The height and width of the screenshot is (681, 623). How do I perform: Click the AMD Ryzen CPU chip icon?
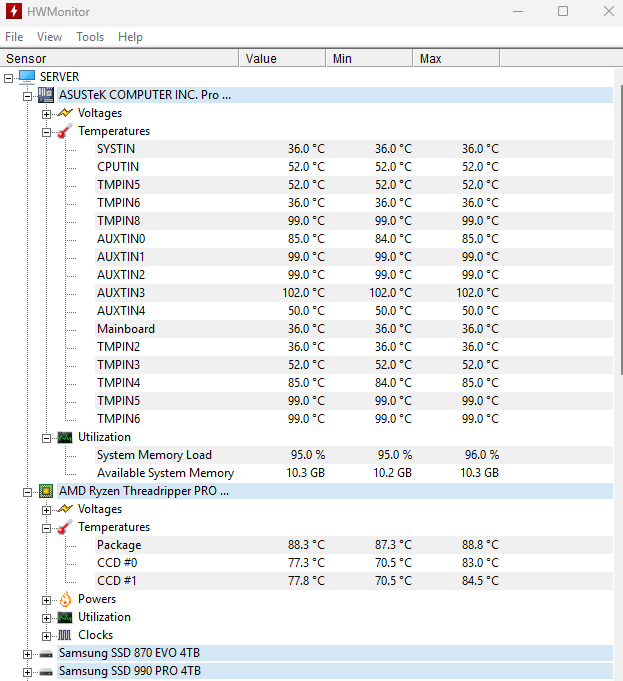[x=46, y=491]
